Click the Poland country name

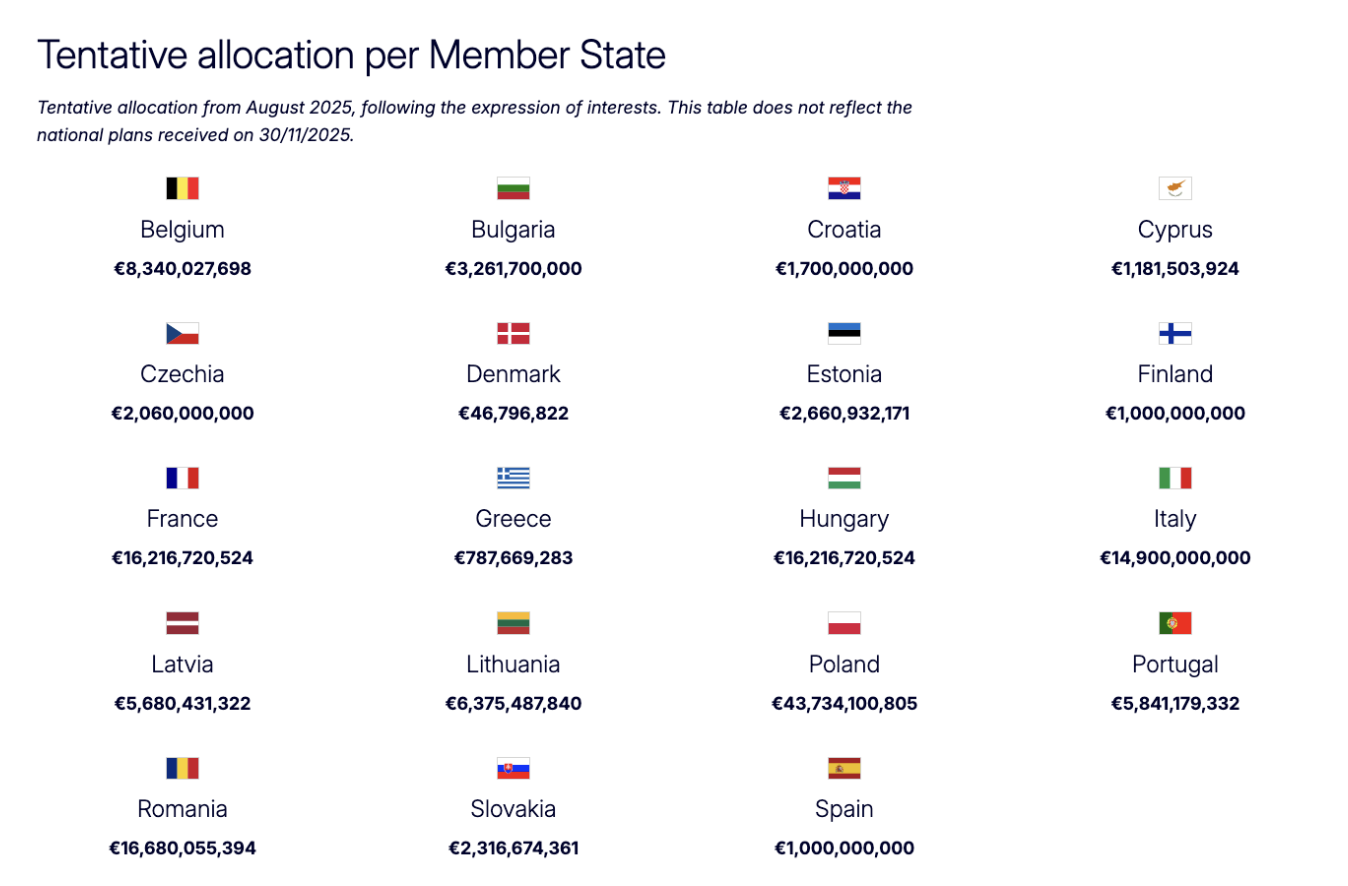pyautogui.click(x=844, y=664)
